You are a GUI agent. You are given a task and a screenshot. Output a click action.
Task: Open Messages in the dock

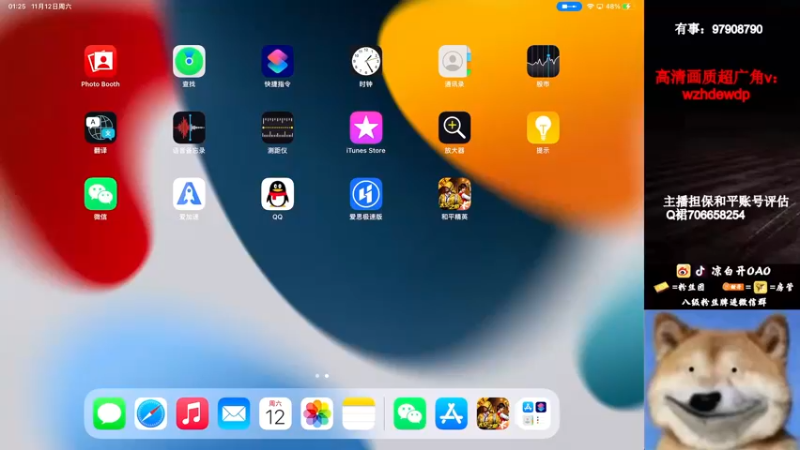(109, 413)
